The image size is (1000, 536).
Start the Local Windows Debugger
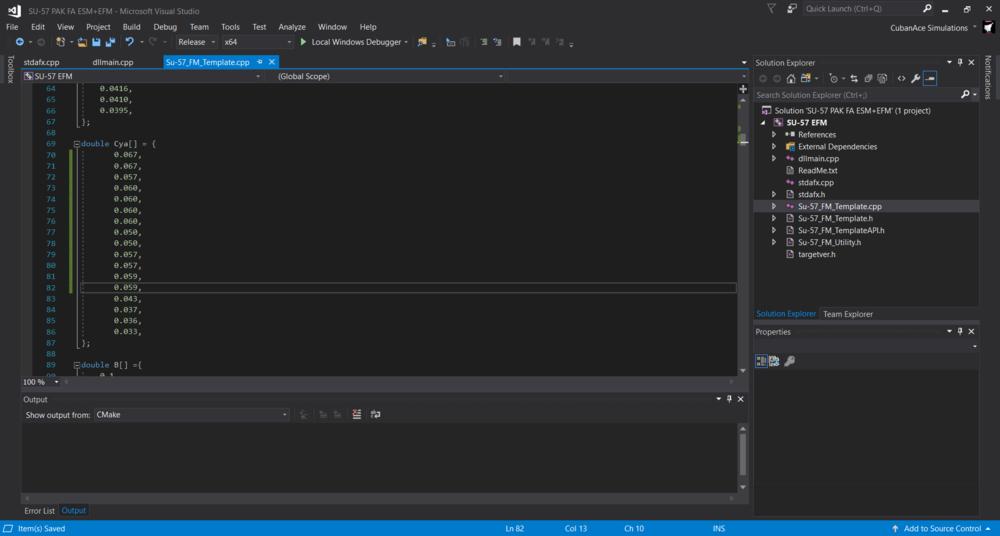(x=354, y=42)
